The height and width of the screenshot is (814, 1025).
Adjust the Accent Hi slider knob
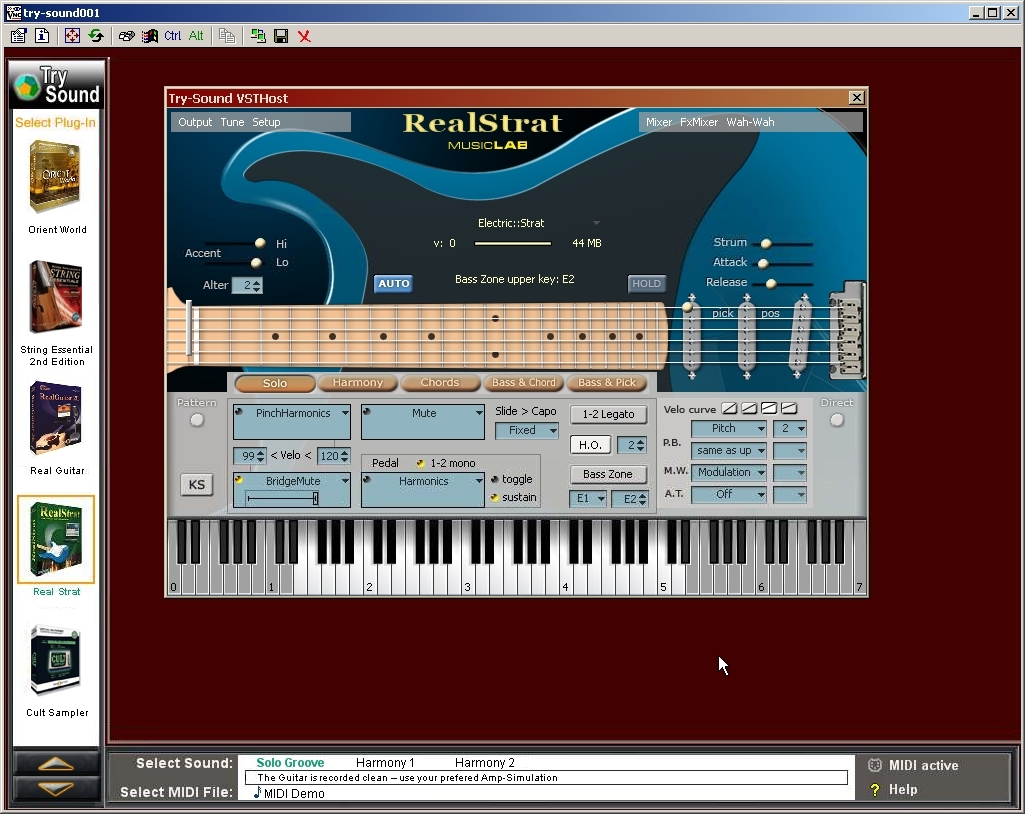click(x=260, y=243)
